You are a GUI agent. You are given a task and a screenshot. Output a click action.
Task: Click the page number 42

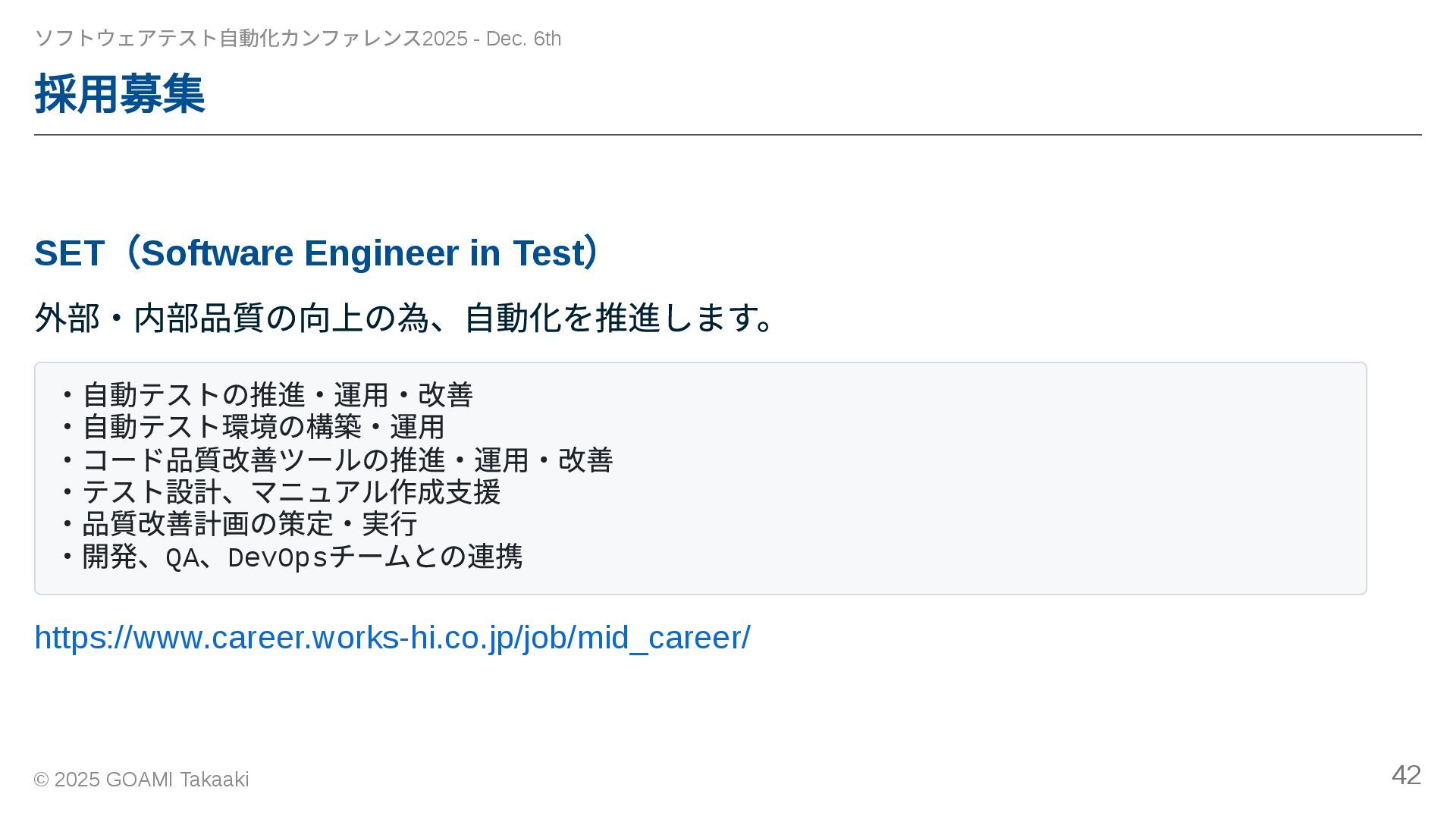tap(1406, 775)
